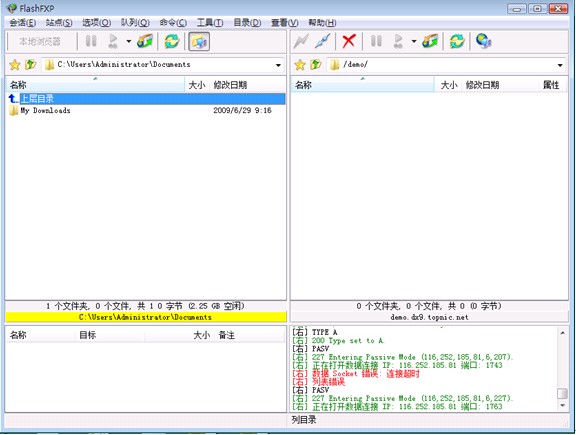Click the pause icon in the left toolbar
The height and width of the screenshot is (435, 576).
point(91,41)
